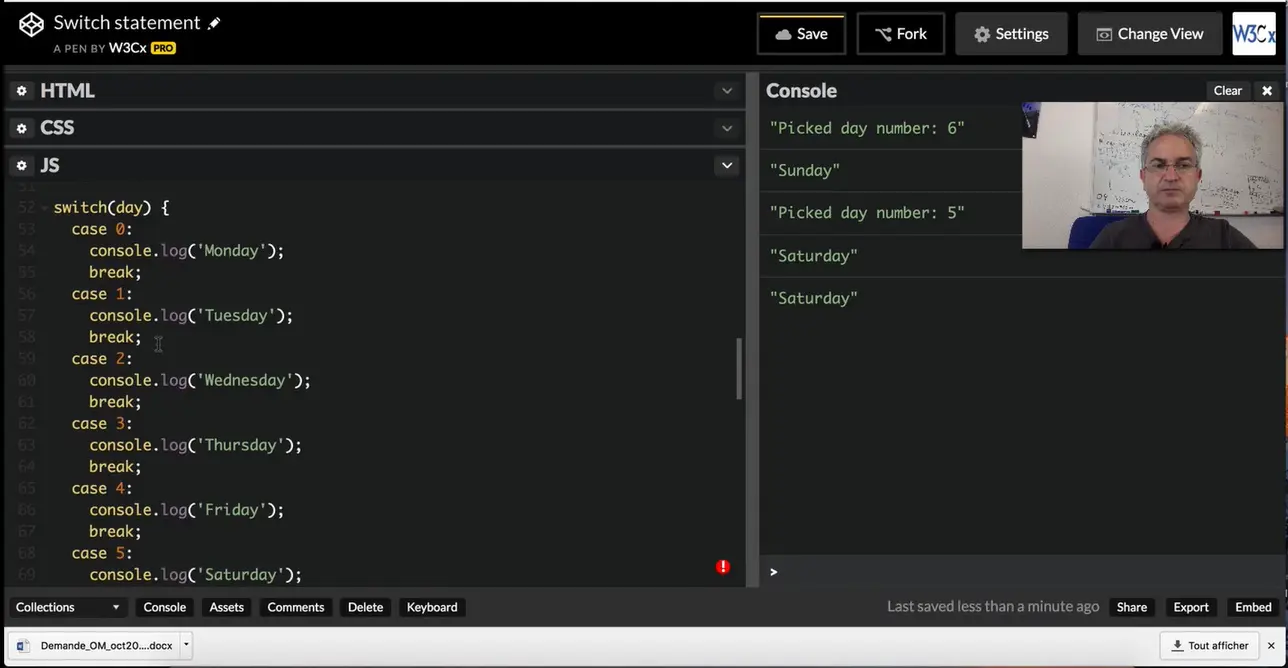Click code line console.log('Thursday')
1288x668 pixels.
point(196,445)
